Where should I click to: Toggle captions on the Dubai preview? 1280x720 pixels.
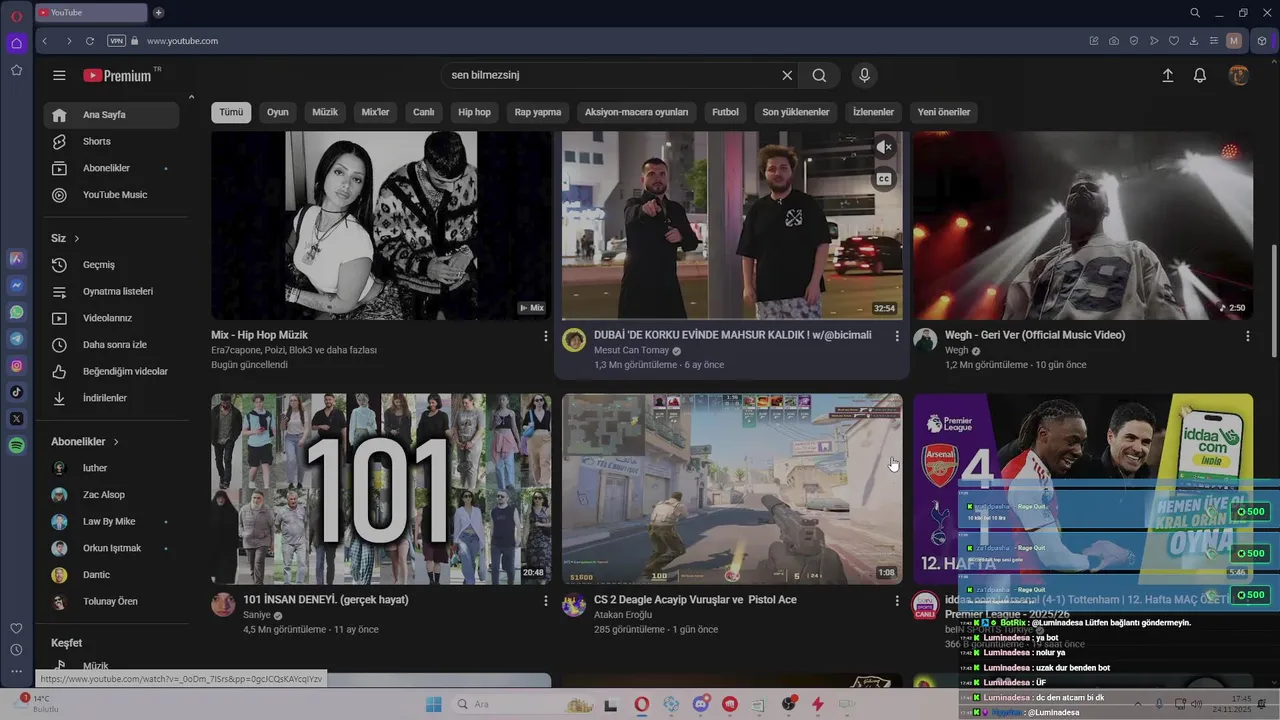pyautogui.click(x=884, y=180)
